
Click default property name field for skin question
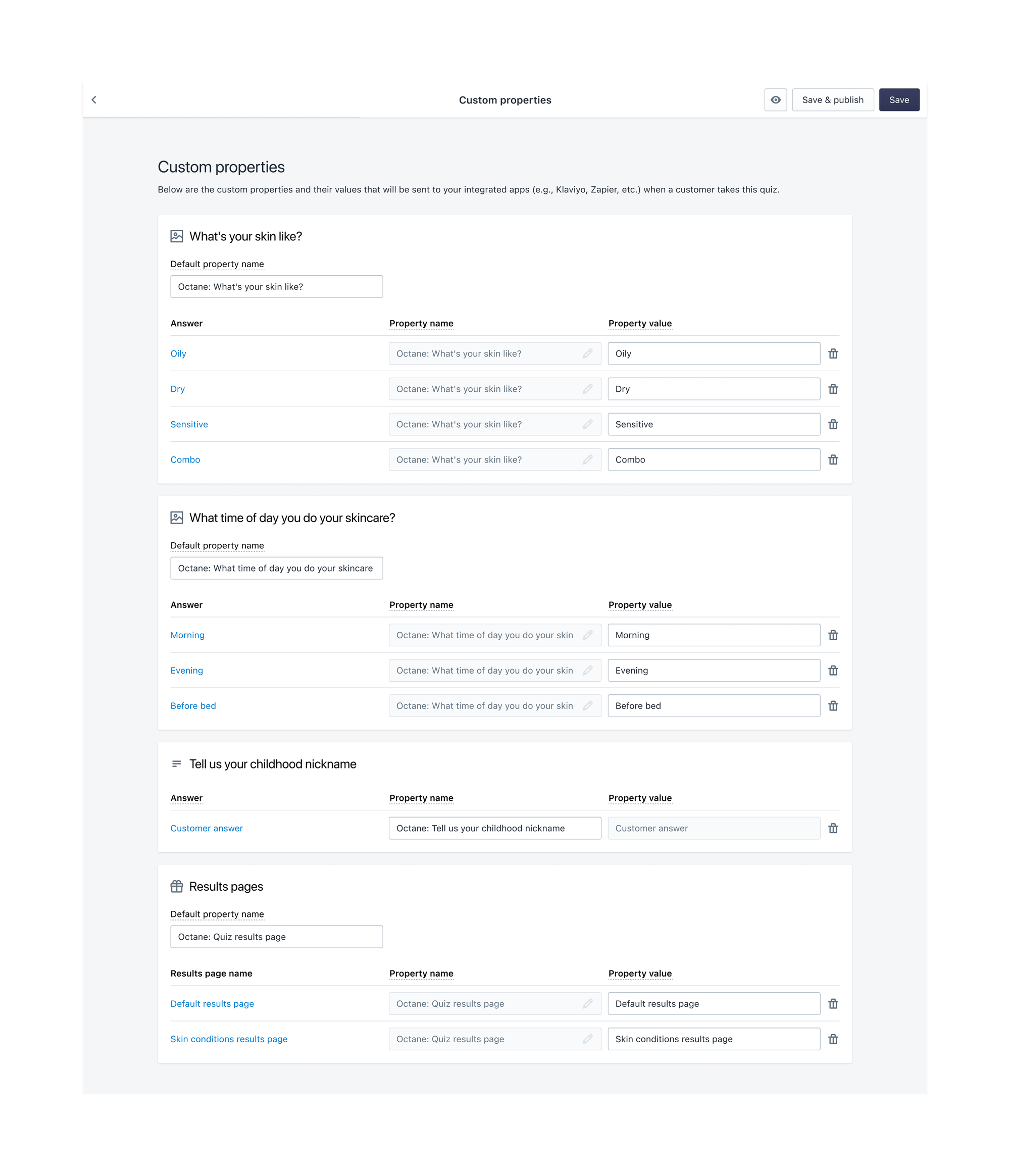tap(276, 287)
